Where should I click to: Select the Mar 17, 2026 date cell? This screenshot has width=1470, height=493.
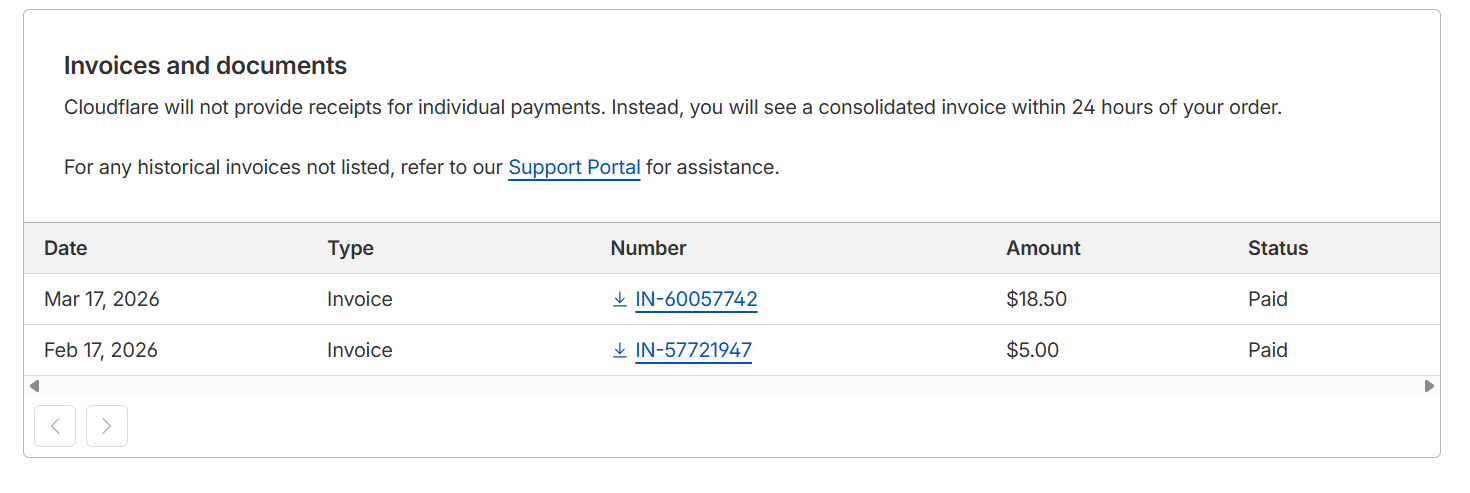[x=102, y=299]
